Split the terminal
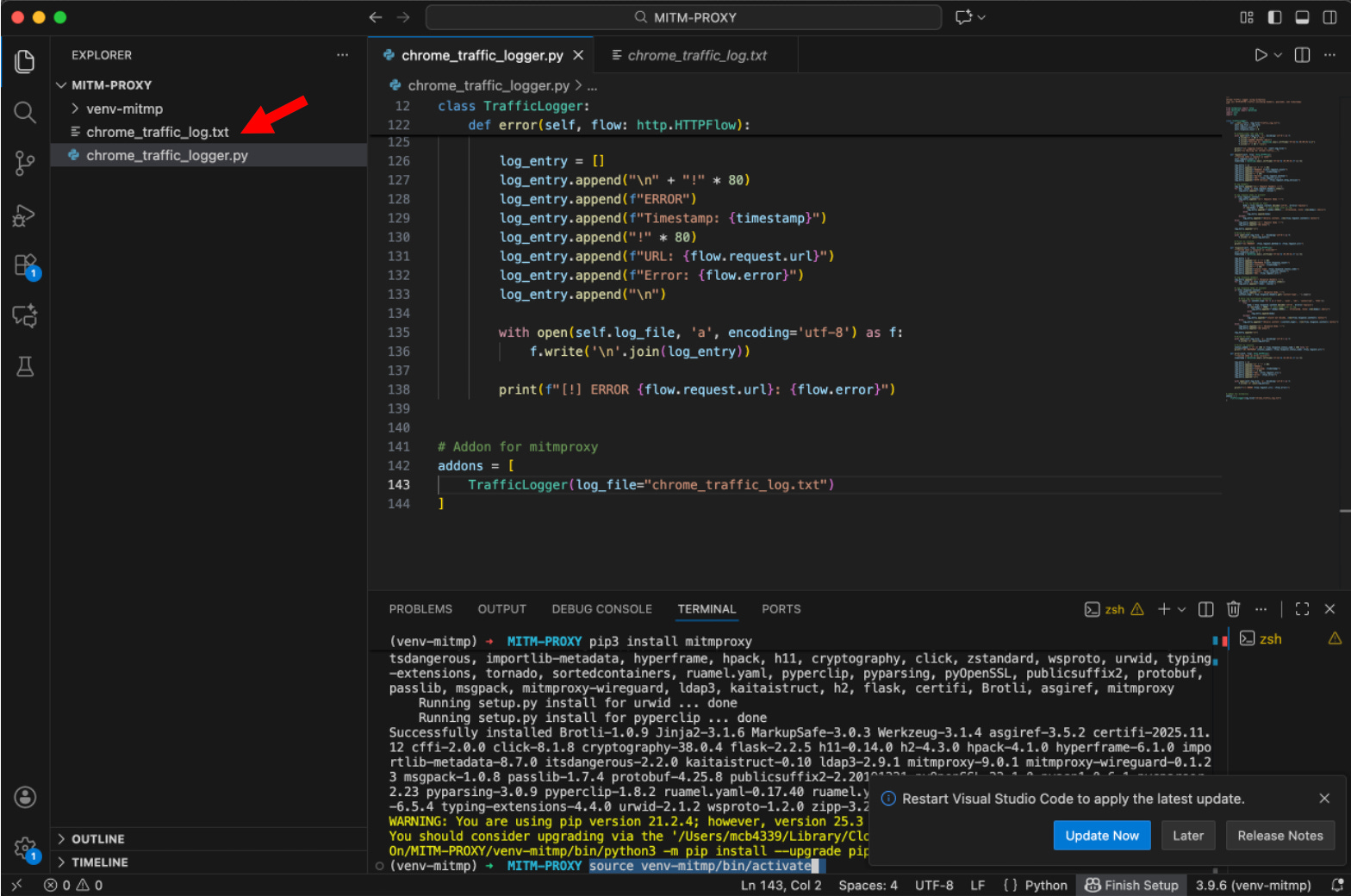The width and height of the screenshot is (1351, 896). pos(1206,609)
